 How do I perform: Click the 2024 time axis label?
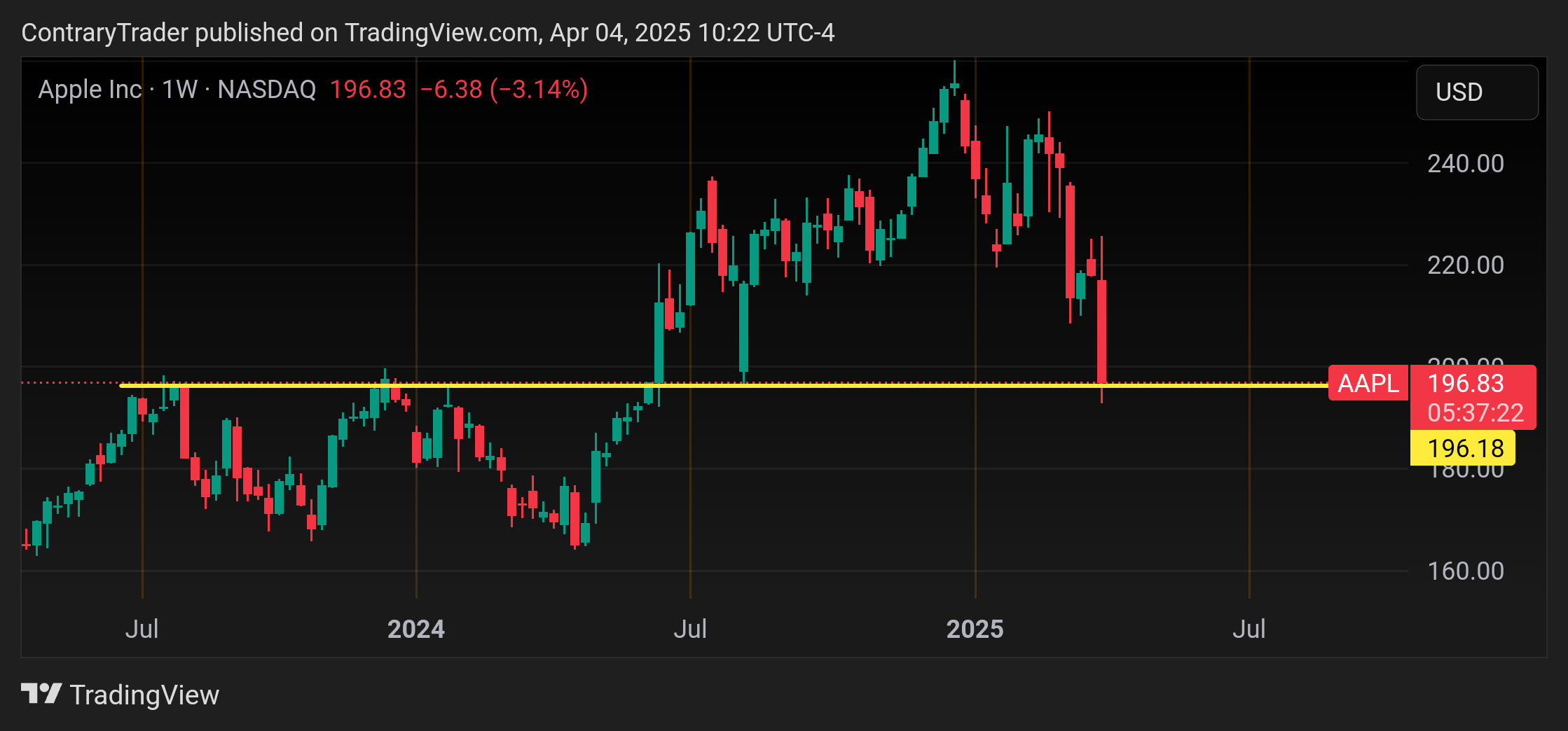(x=416, y=629)
